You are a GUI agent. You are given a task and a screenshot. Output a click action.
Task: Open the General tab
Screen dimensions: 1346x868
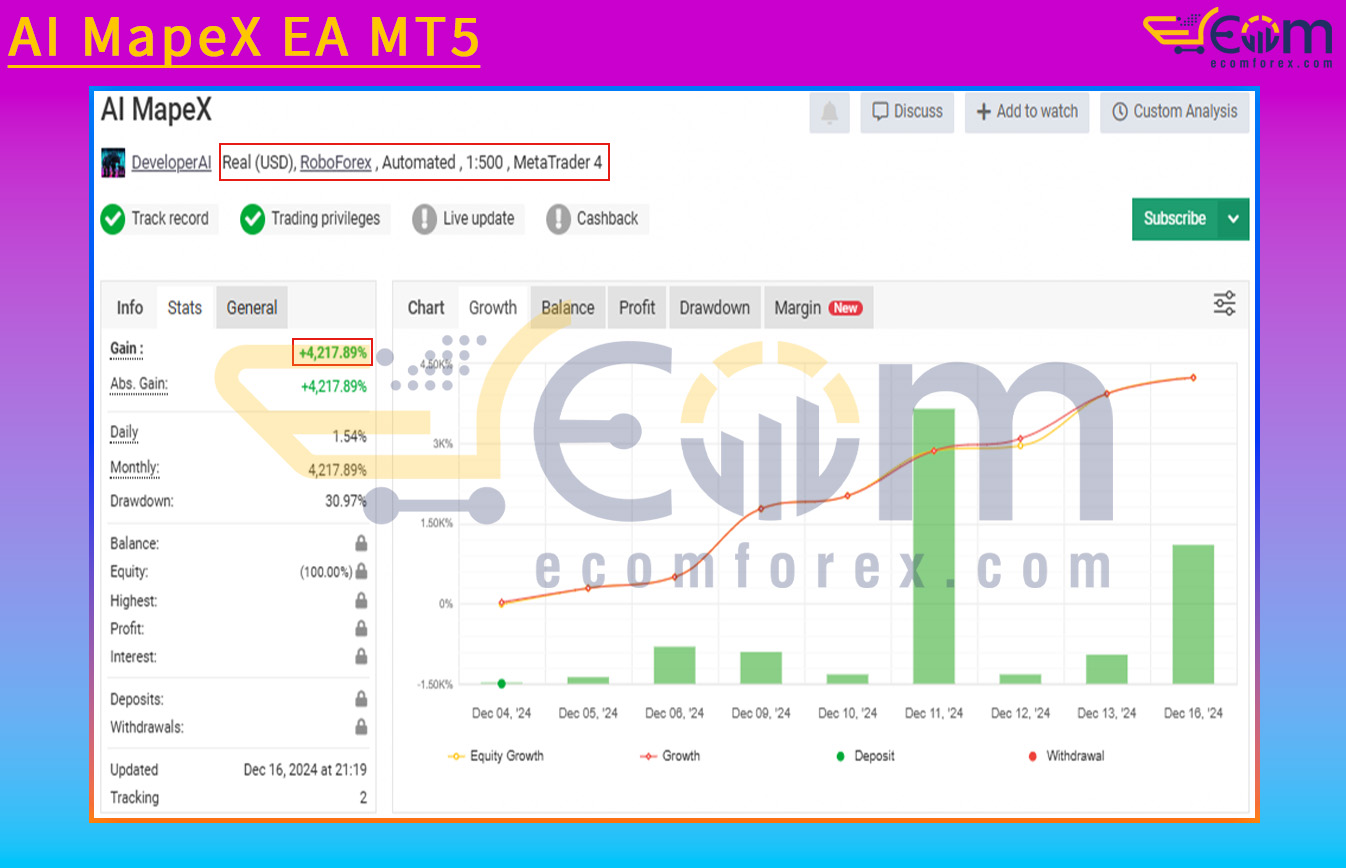pos(252,308)
